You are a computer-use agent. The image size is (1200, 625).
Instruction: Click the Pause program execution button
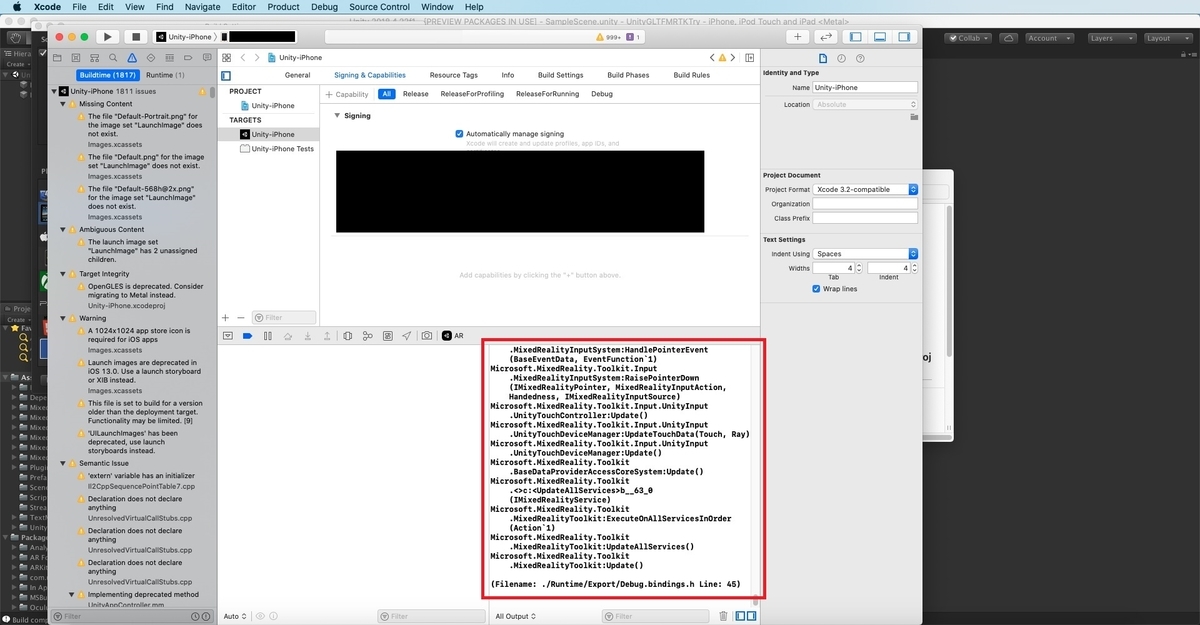pos(268,336)
